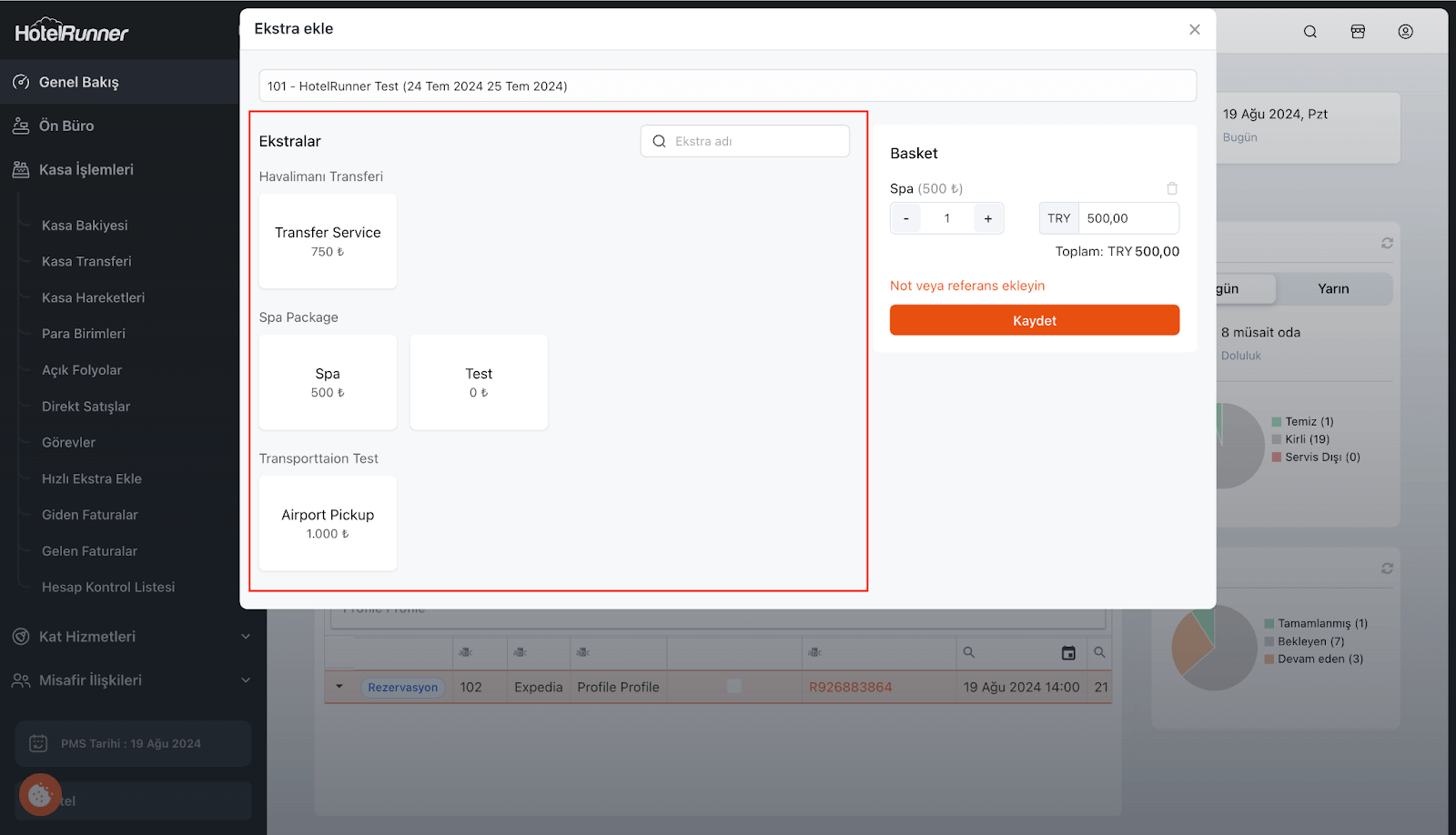Open Kasa Bakiyesi in sidebar
Image resolution: width=1456 pixels, height=835 pixels.
click(x=85, y=226)
